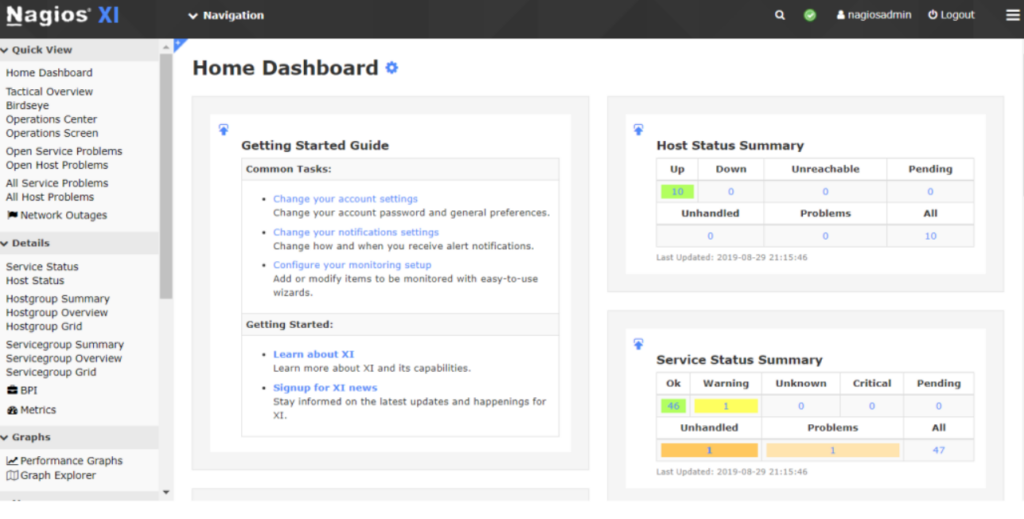
Task: Open Servicegroup Grid
Action: [x=51, y=371]
